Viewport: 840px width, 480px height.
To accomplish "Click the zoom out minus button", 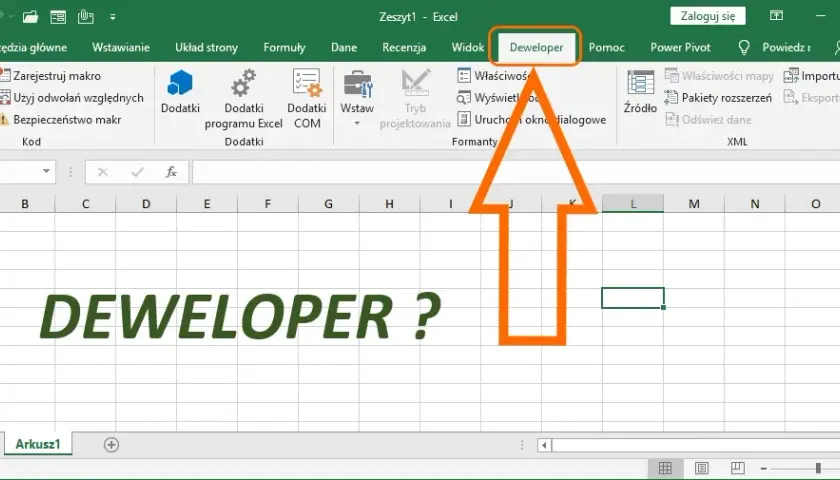I will (x=764, y=468).
